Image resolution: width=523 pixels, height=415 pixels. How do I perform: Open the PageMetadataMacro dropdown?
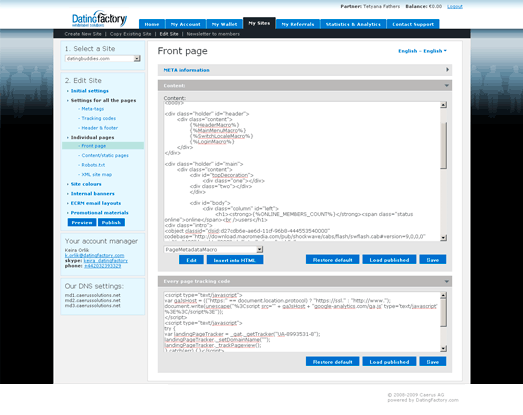tap(213, 250)
